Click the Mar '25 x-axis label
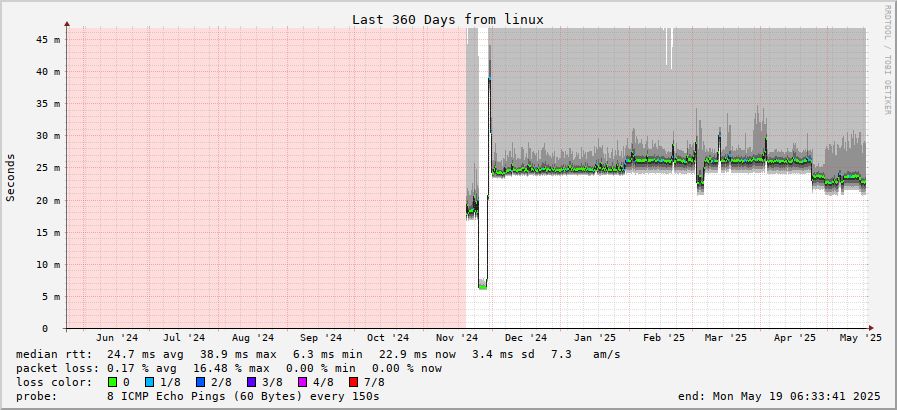 (x=726, y=338)
